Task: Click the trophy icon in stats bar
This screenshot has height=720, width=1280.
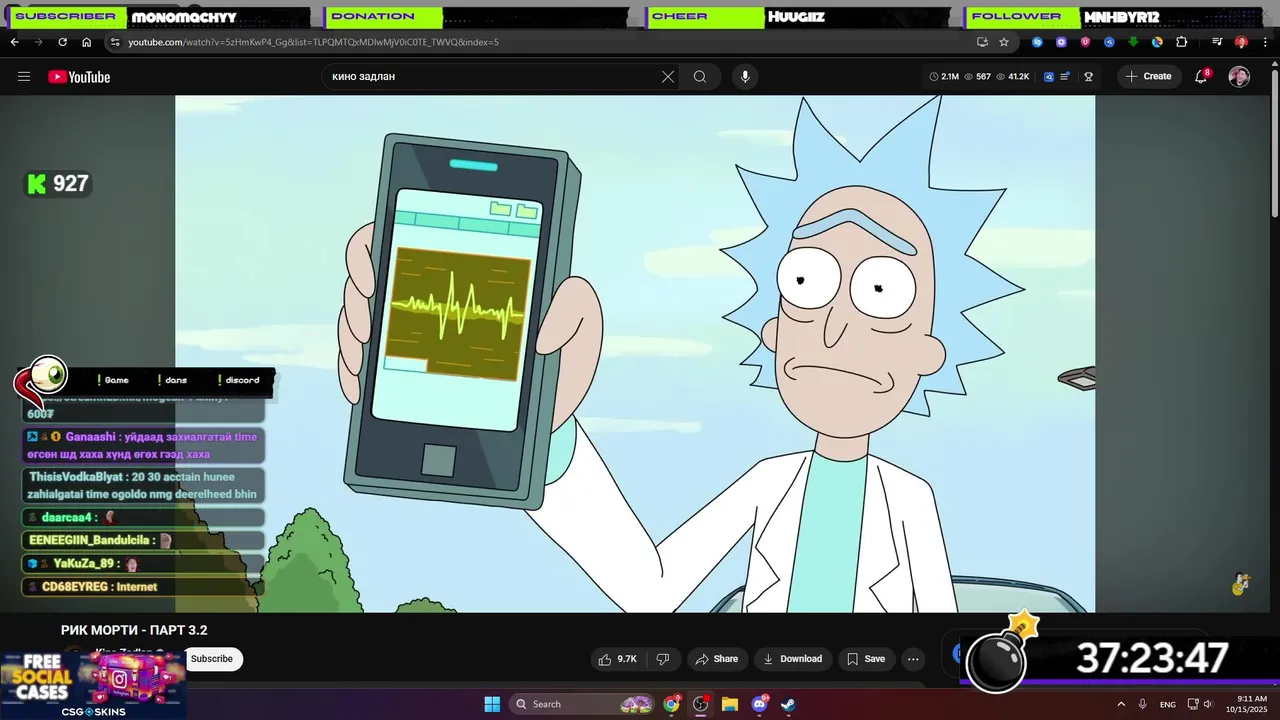Action: click(x=1089, y=77)
